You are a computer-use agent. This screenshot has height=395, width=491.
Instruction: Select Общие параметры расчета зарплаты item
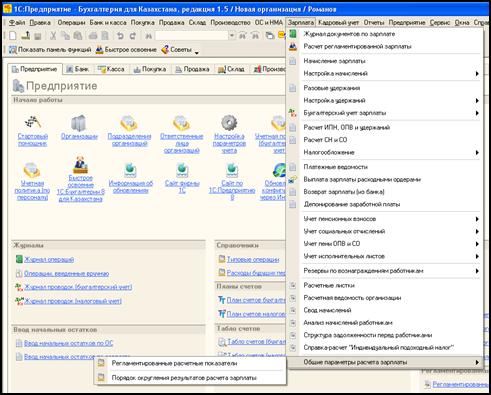point(385,362)
